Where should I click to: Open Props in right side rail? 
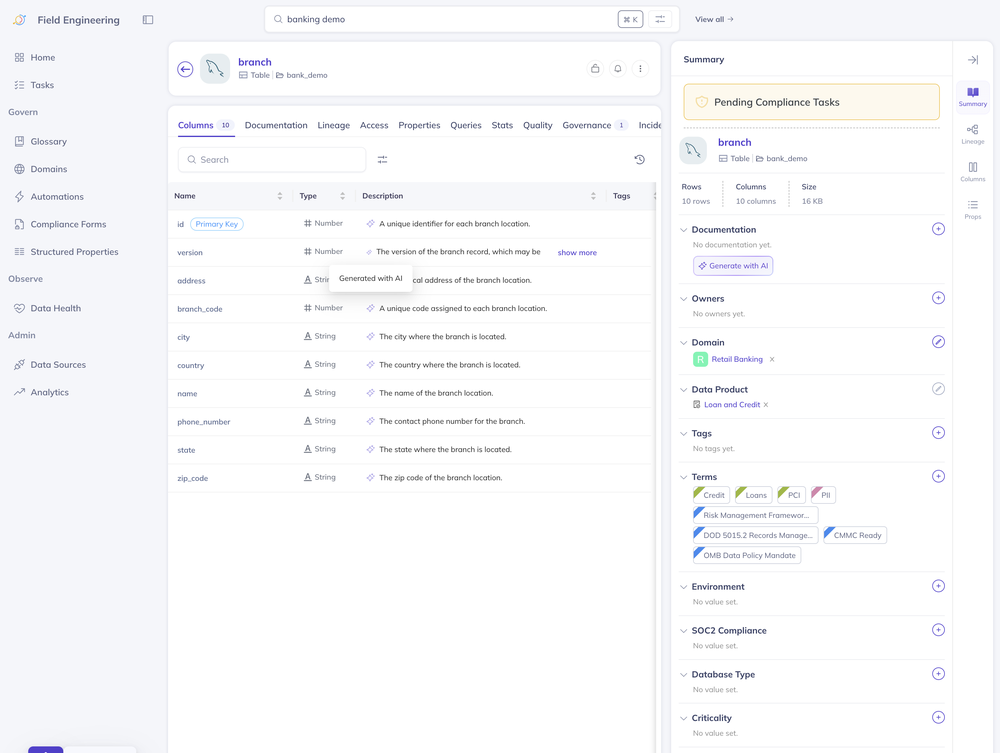pyautogui.click(x=973, y=210)
